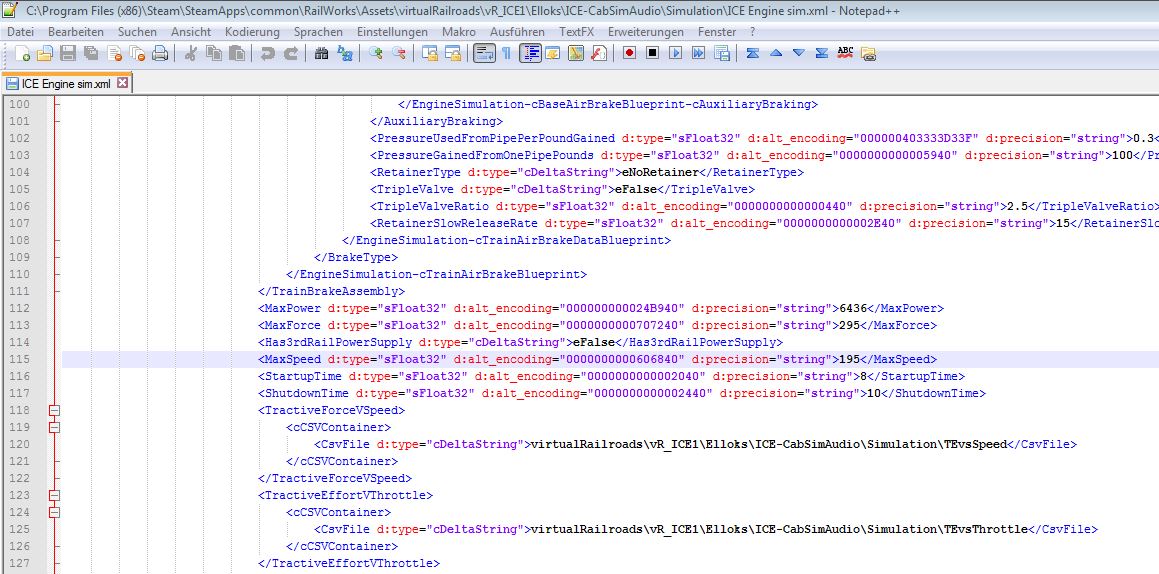Click the Document Map icon
The height and width of the screenshot is (574, 1159).
point(576,53)
